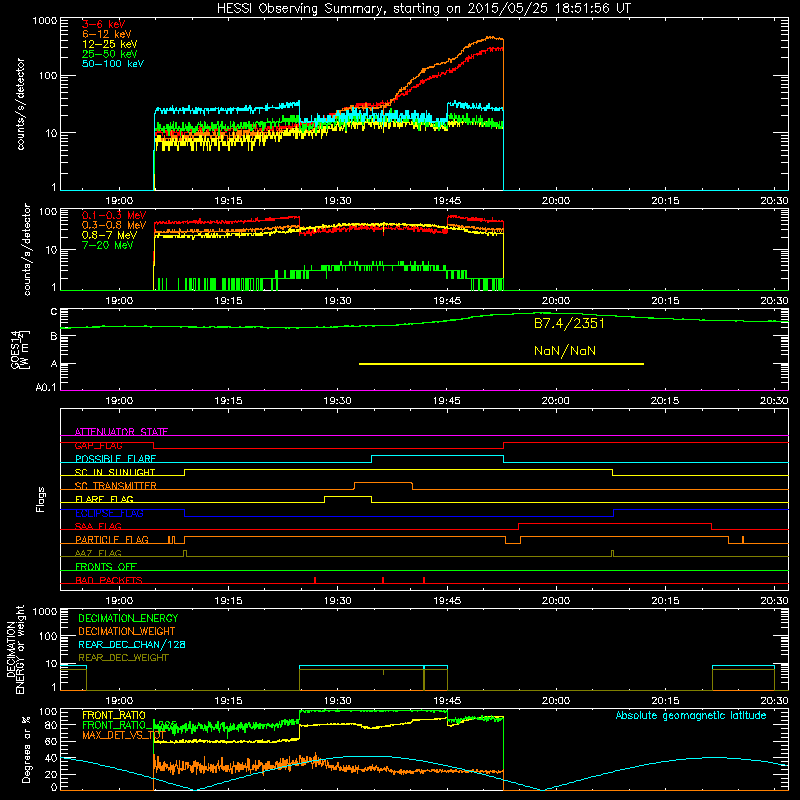The width and height of the screenshot is (800, 800).
Task: Click the first red BAD_PACKETS tick mark
Action: click(315, 580)
